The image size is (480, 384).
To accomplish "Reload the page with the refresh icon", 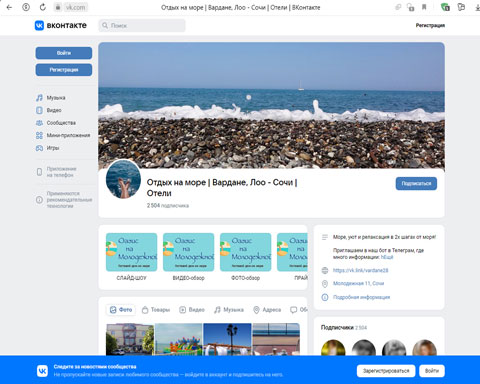I will (x=43, y=7).
